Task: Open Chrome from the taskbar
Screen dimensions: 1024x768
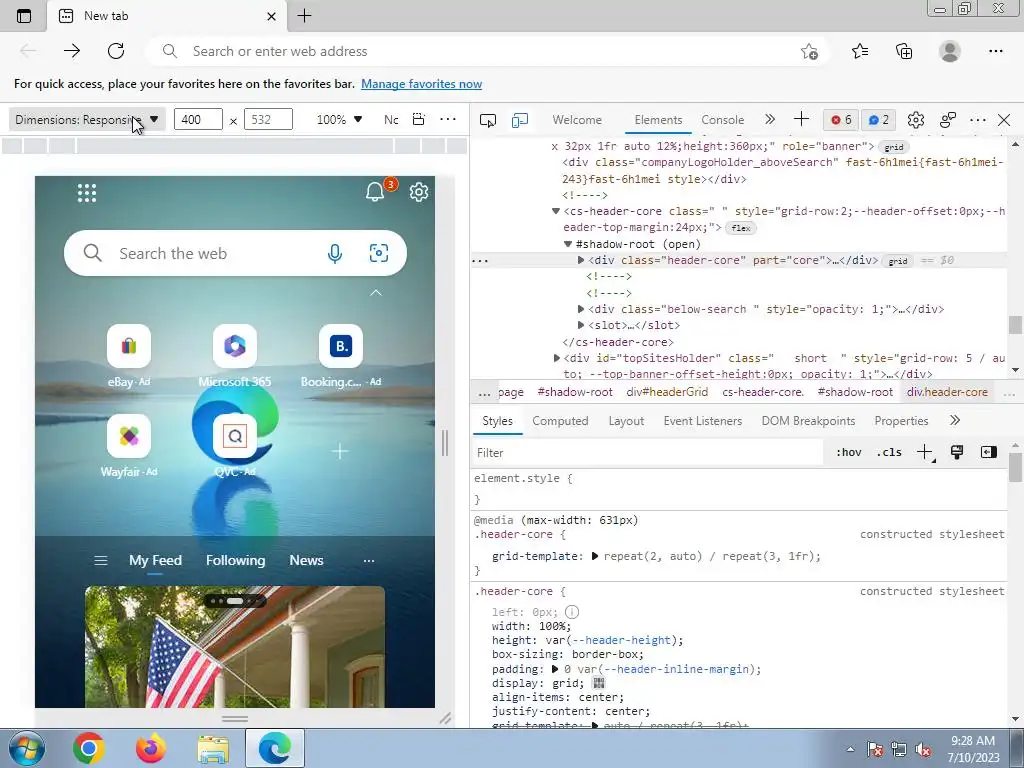Action: pyautogui.click(x=89, y=748)
